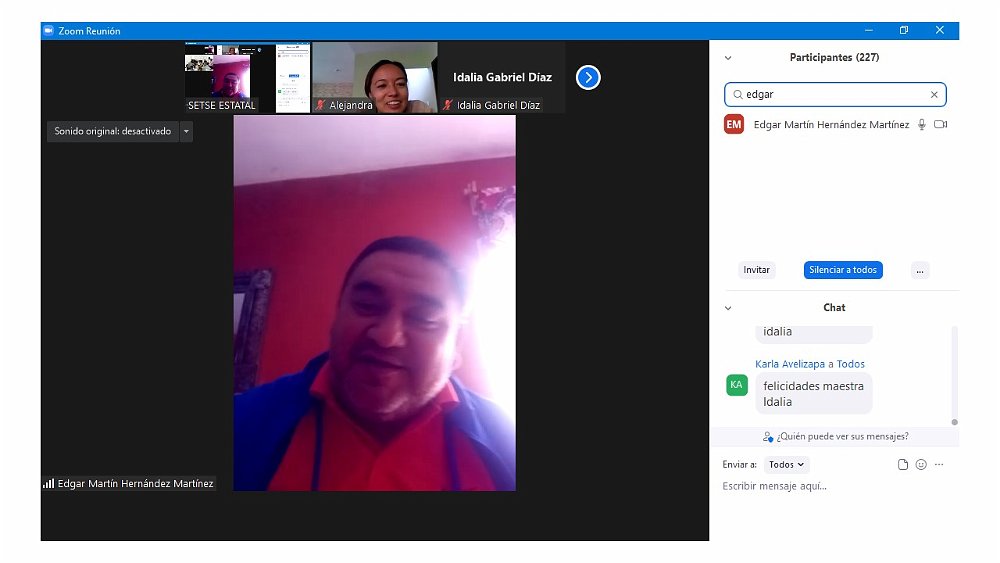Click the microphone icon beside Edgar Martín
Screen dimensions: 1000x563
[921, 125]
